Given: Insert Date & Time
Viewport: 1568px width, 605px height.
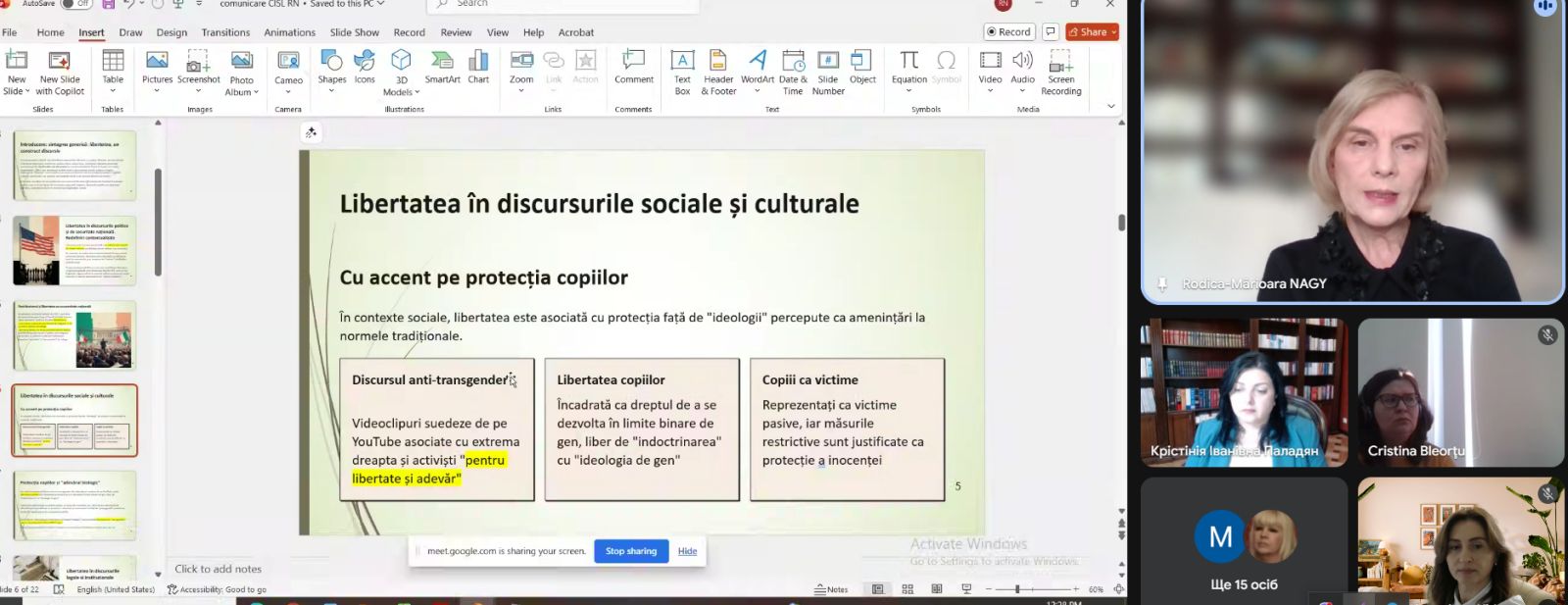Looking at the screenshot, I should (793, 73).
